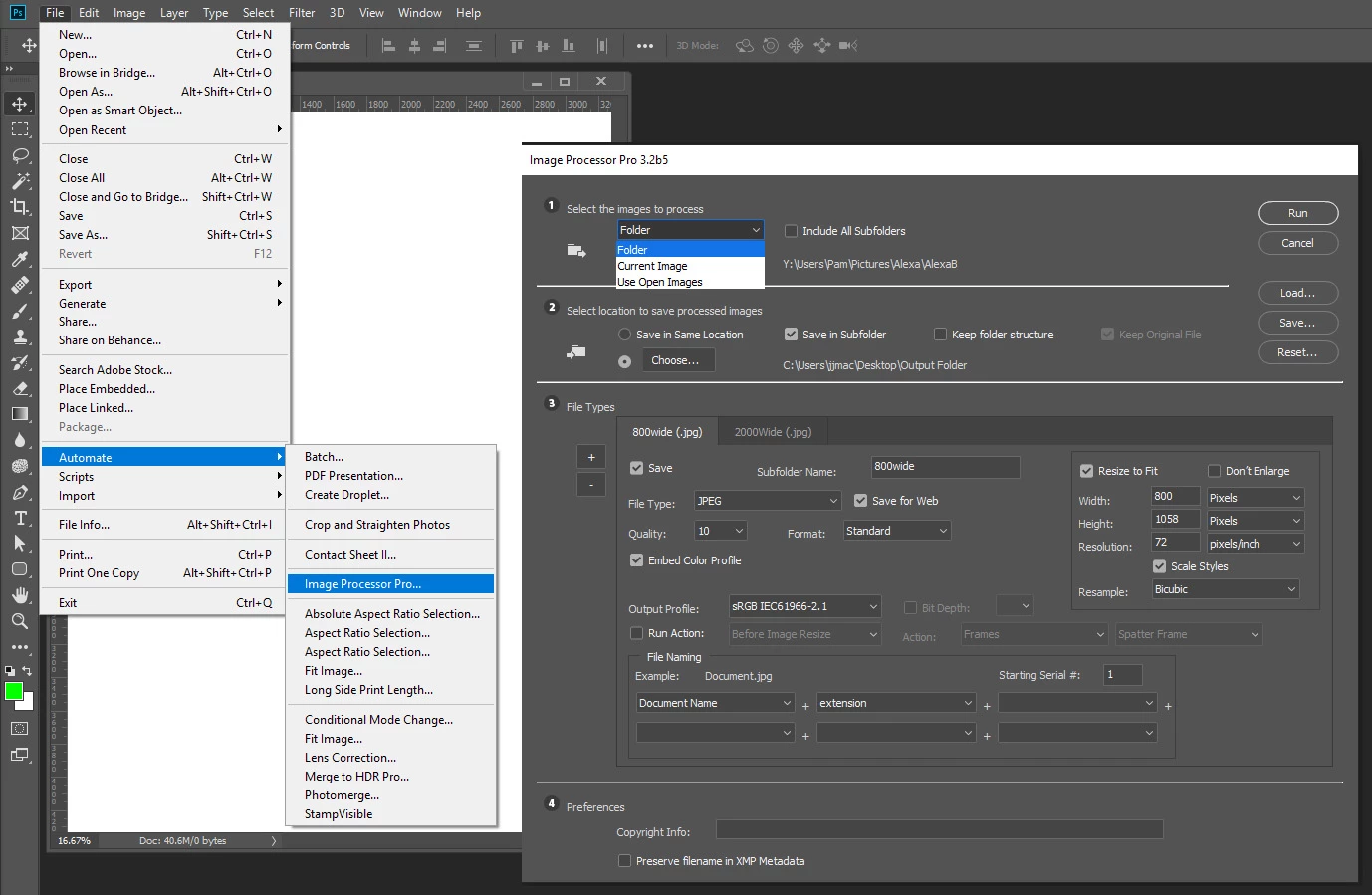Select the Magic Wand tool
The height and width of the screenshot is (895, 1372).
20,181
